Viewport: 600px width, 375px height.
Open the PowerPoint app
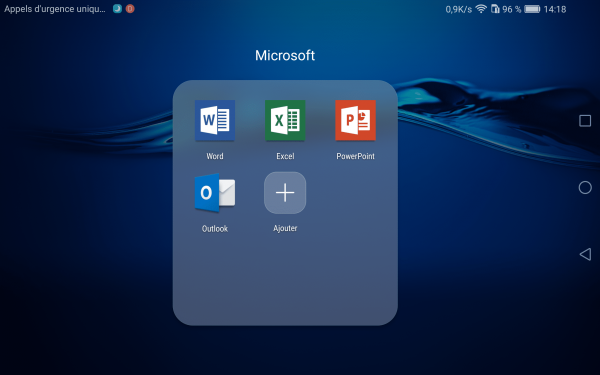click(x=355, y=120)
